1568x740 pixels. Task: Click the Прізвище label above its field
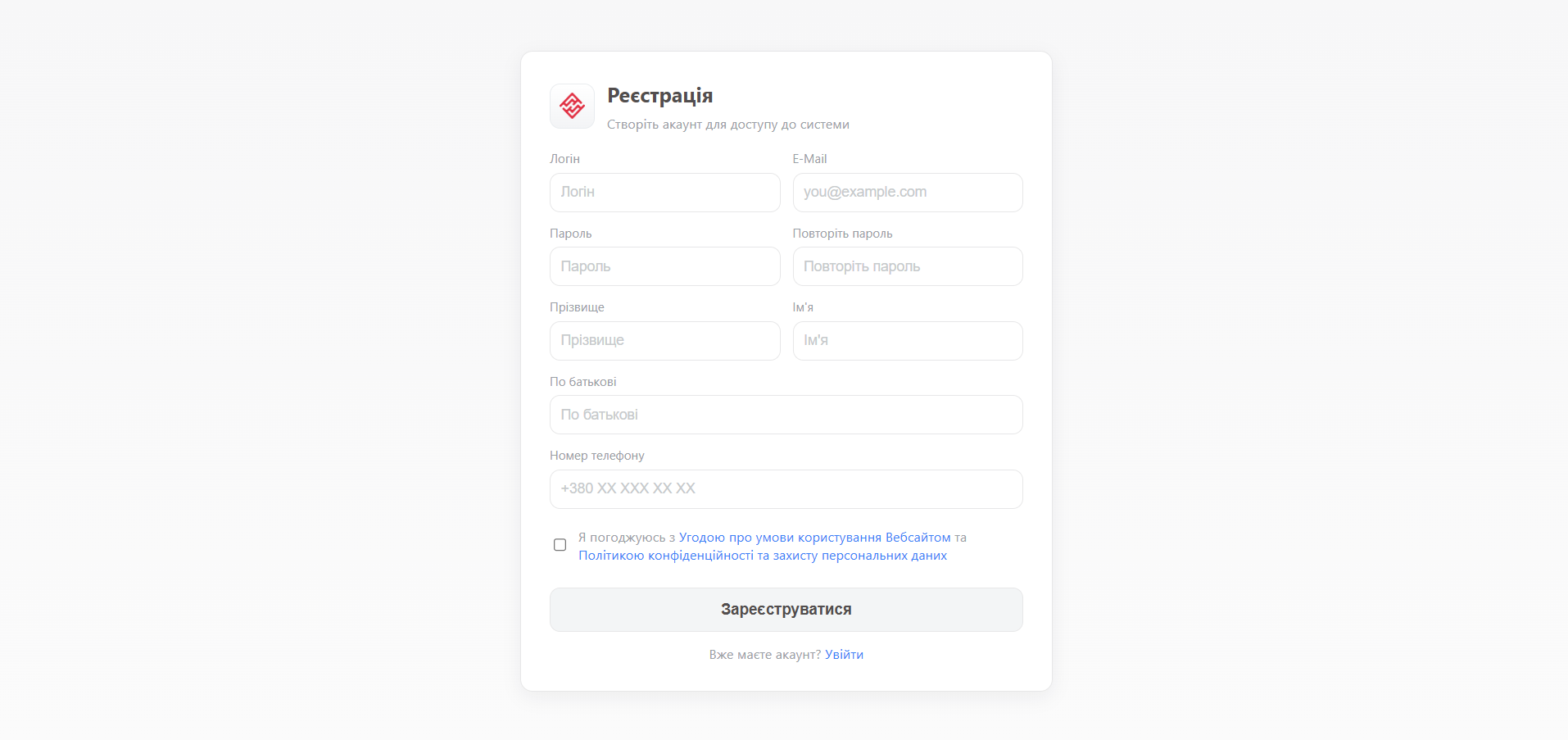[x=577, y=307]
